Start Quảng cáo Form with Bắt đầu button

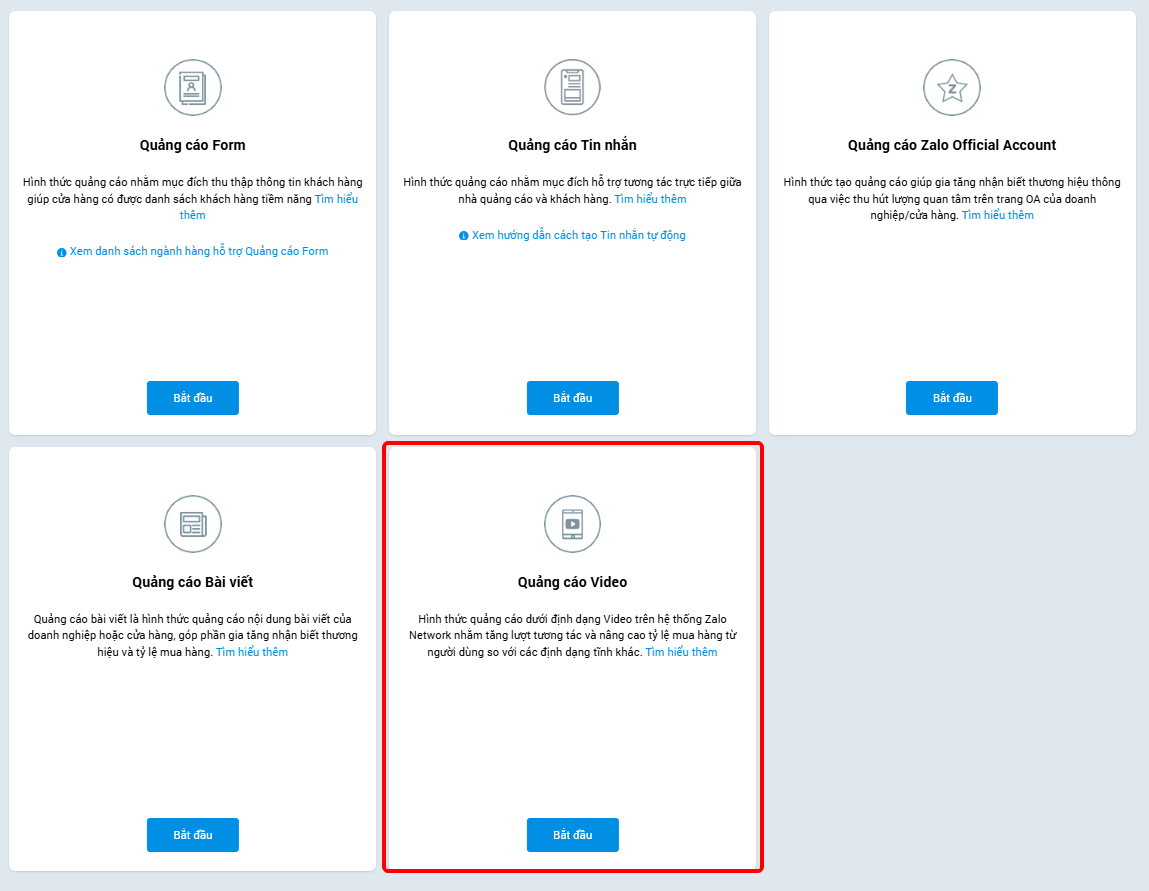tap(193, 398)
